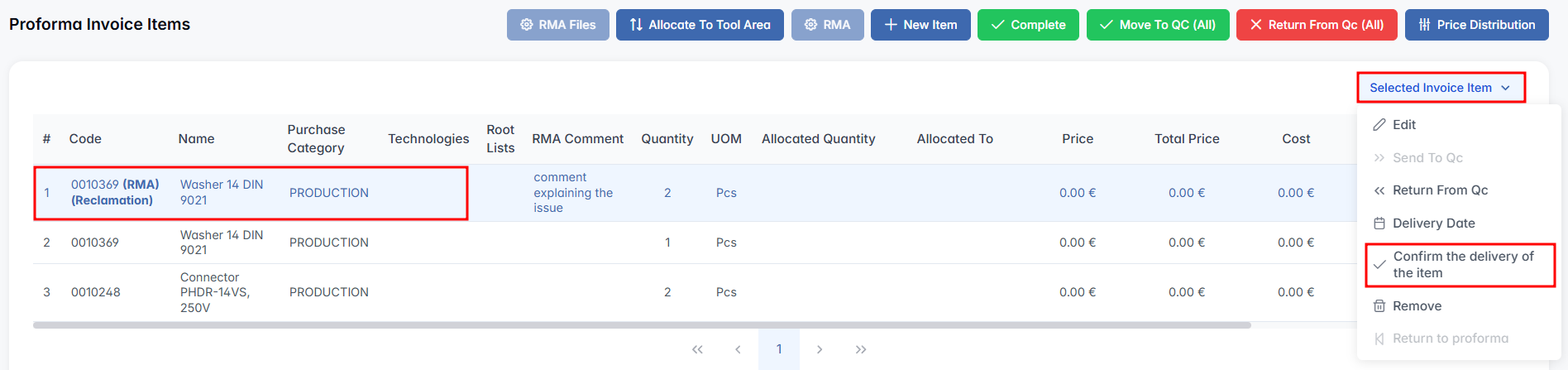
Task: Choose Delivery Date menu option
Action: tap(1433, 223)
